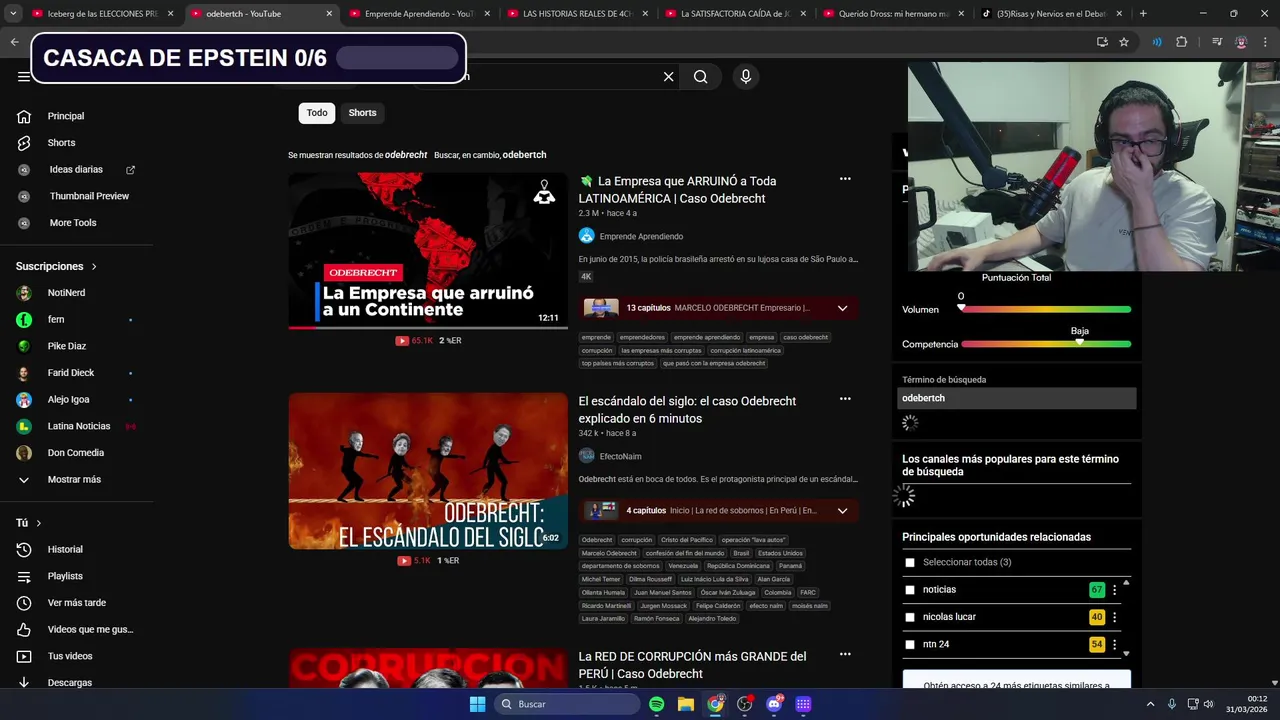The image size is (1280, 720).
Task: Click the Windows taskbar 'Buscar' search box
Action: click(567, 704)
